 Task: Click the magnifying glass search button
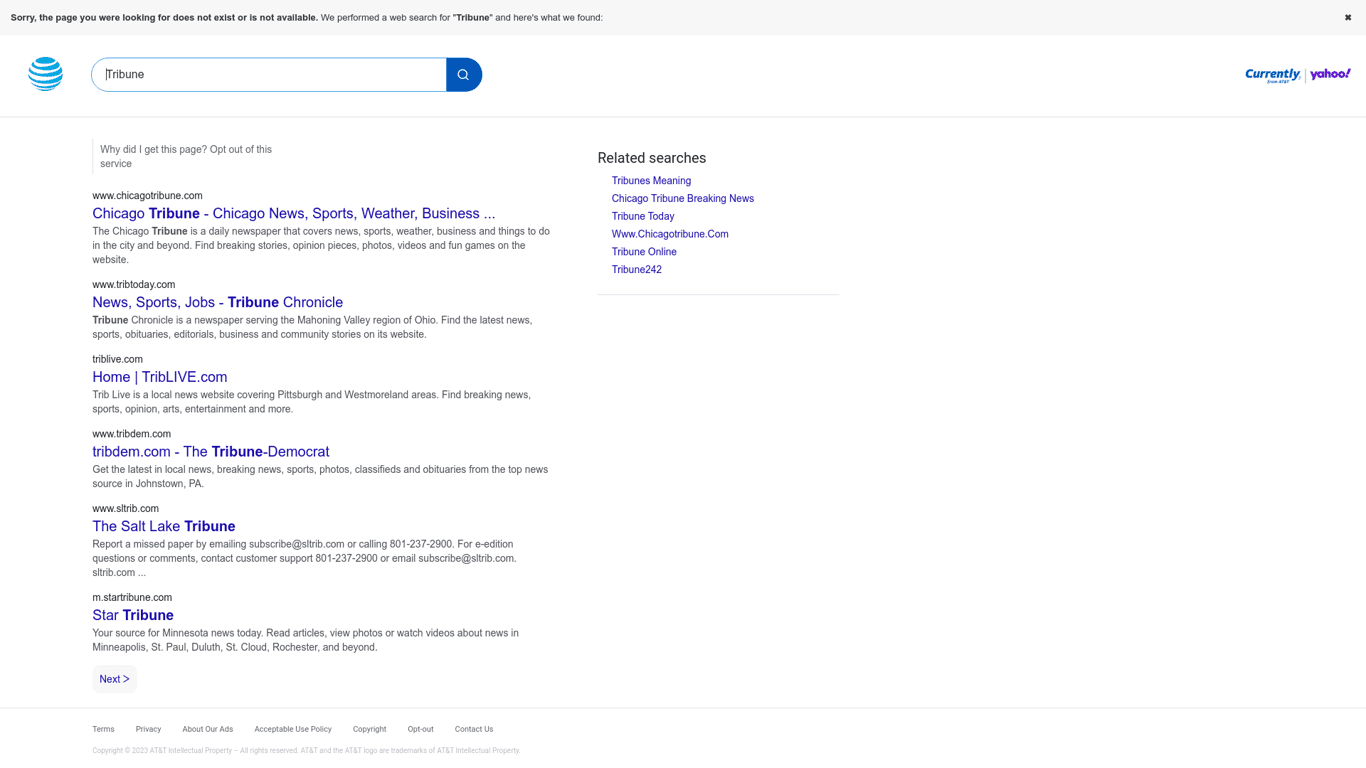(463, 75)
